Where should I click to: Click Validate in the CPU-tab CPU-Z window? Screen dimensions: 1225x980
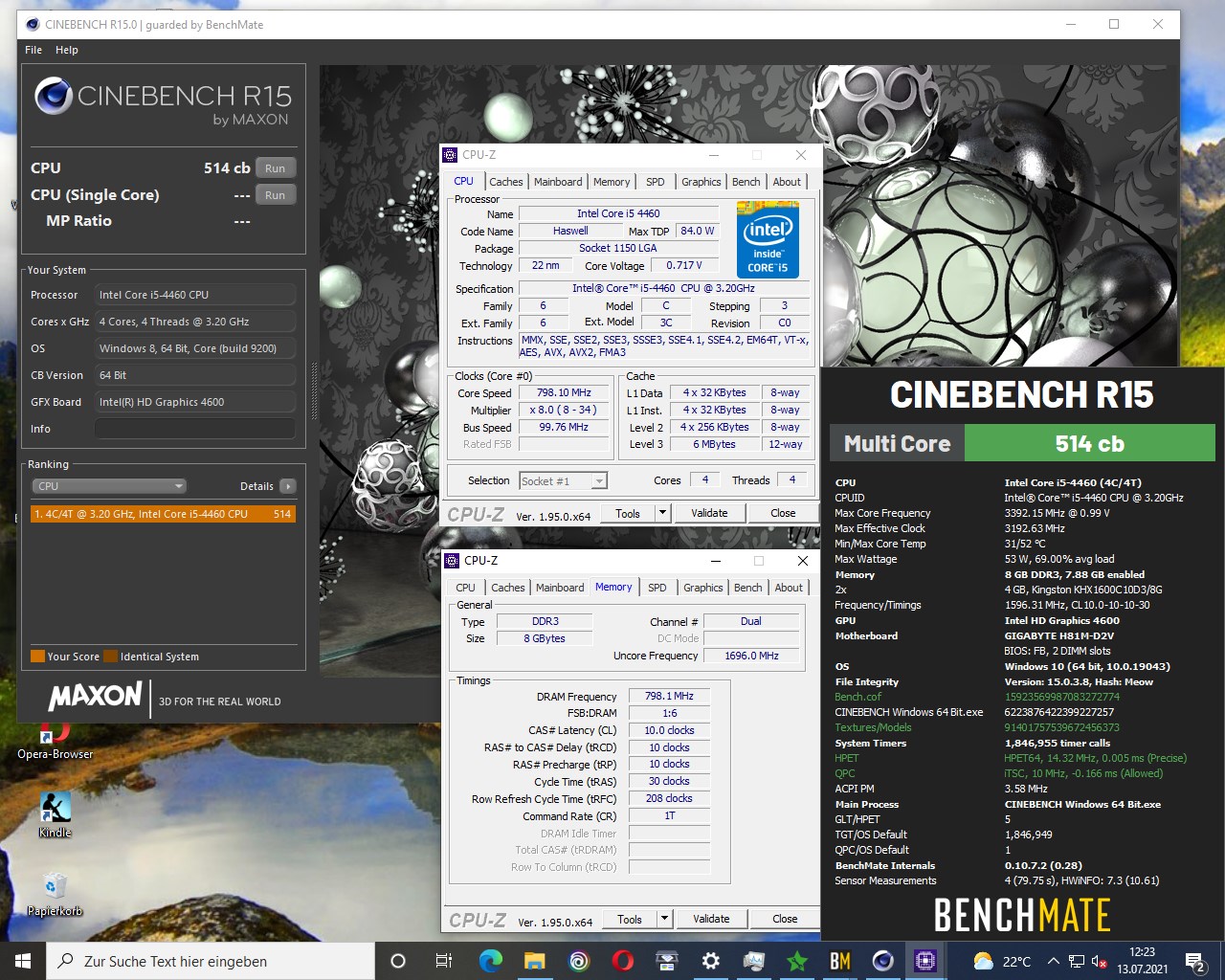click(x=709, y=513)
